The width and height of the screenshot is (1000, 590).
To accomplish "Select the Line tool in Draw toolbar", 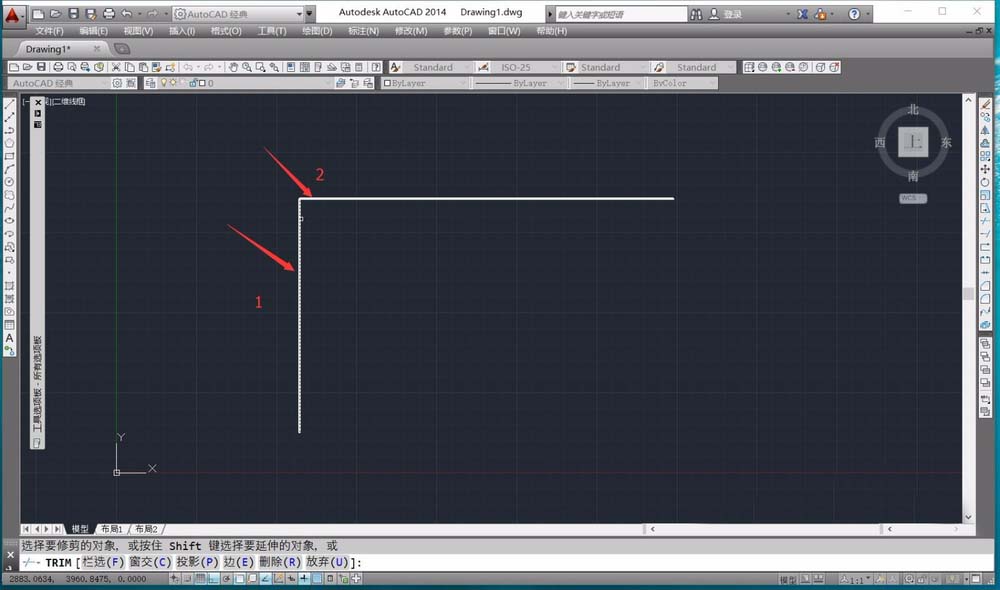I will click(x=10, y=104).
